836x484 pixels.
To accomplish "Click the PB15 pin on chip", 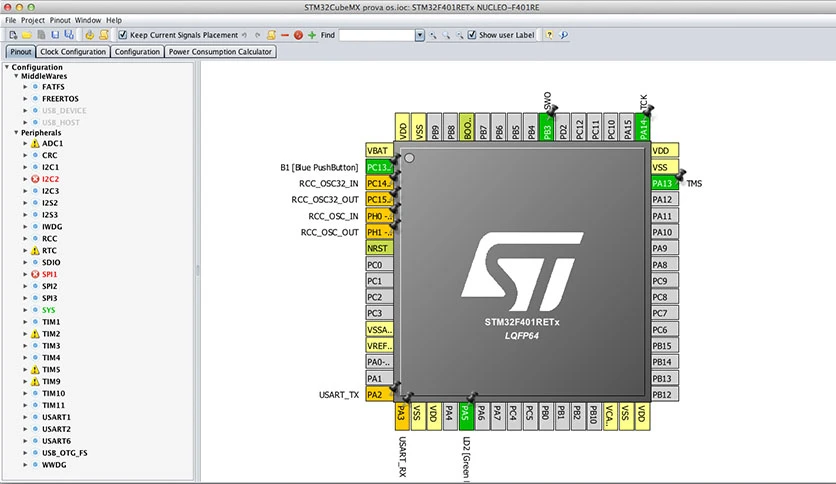I will [x=665, y=345].
